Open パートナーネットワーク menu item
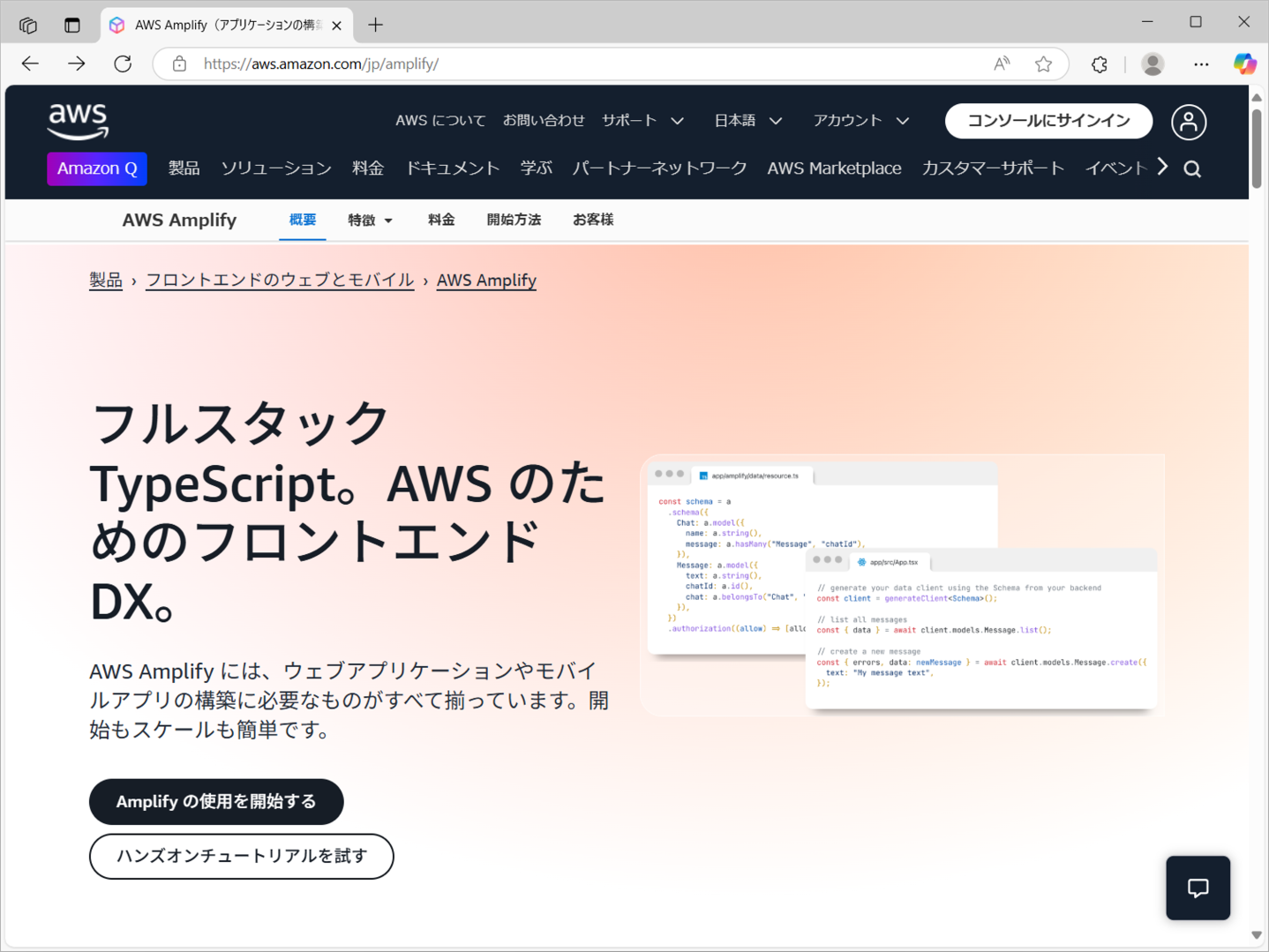The width and height of the screenshot is (1269, 952). click(659, 168)
